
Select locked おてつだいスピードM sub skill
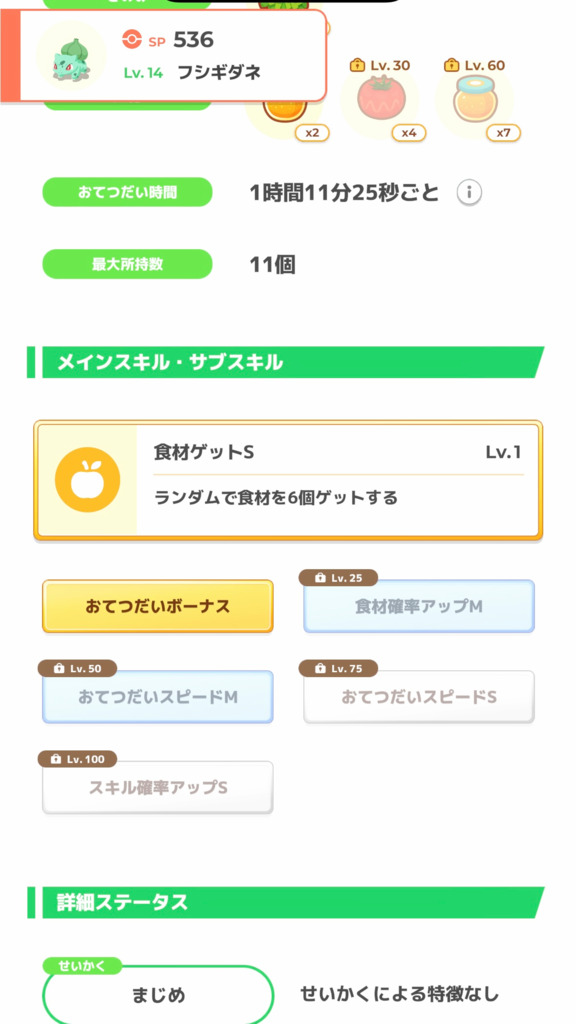point(158,697)
